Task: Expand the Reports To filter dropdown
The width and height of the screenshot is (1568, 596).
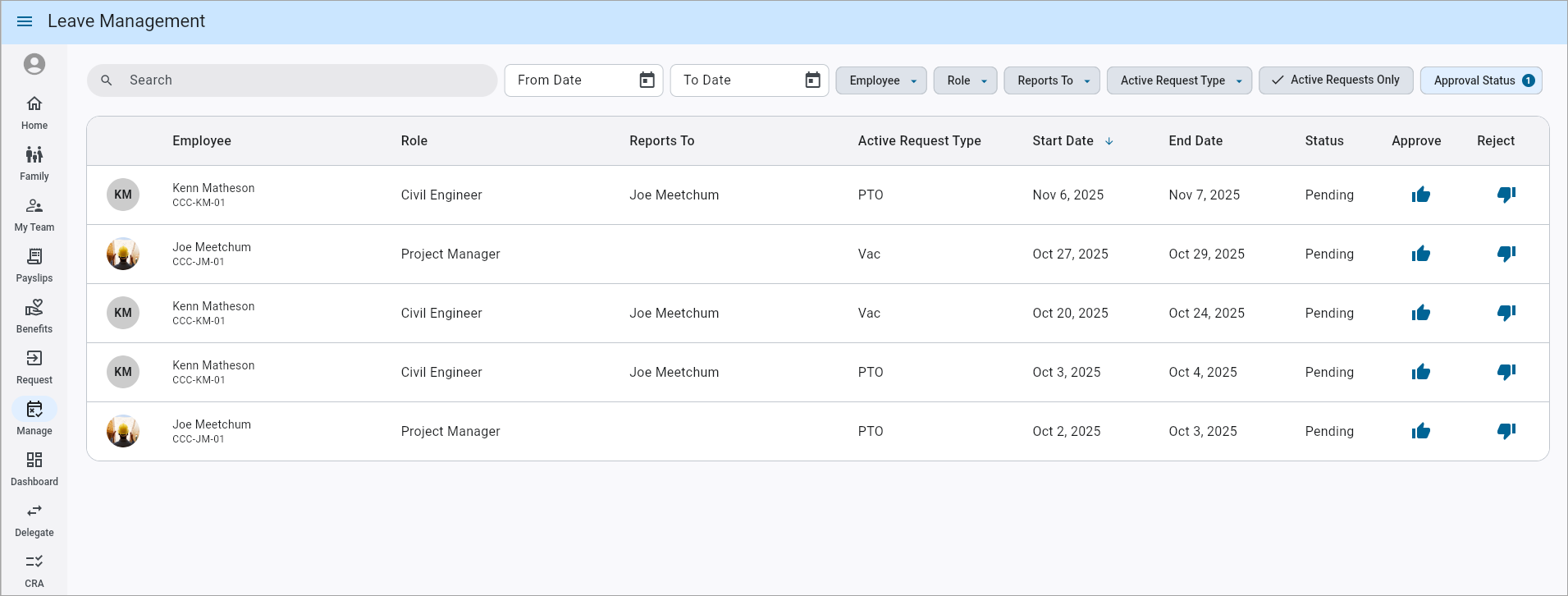Action: click(x=1051, y=80)
